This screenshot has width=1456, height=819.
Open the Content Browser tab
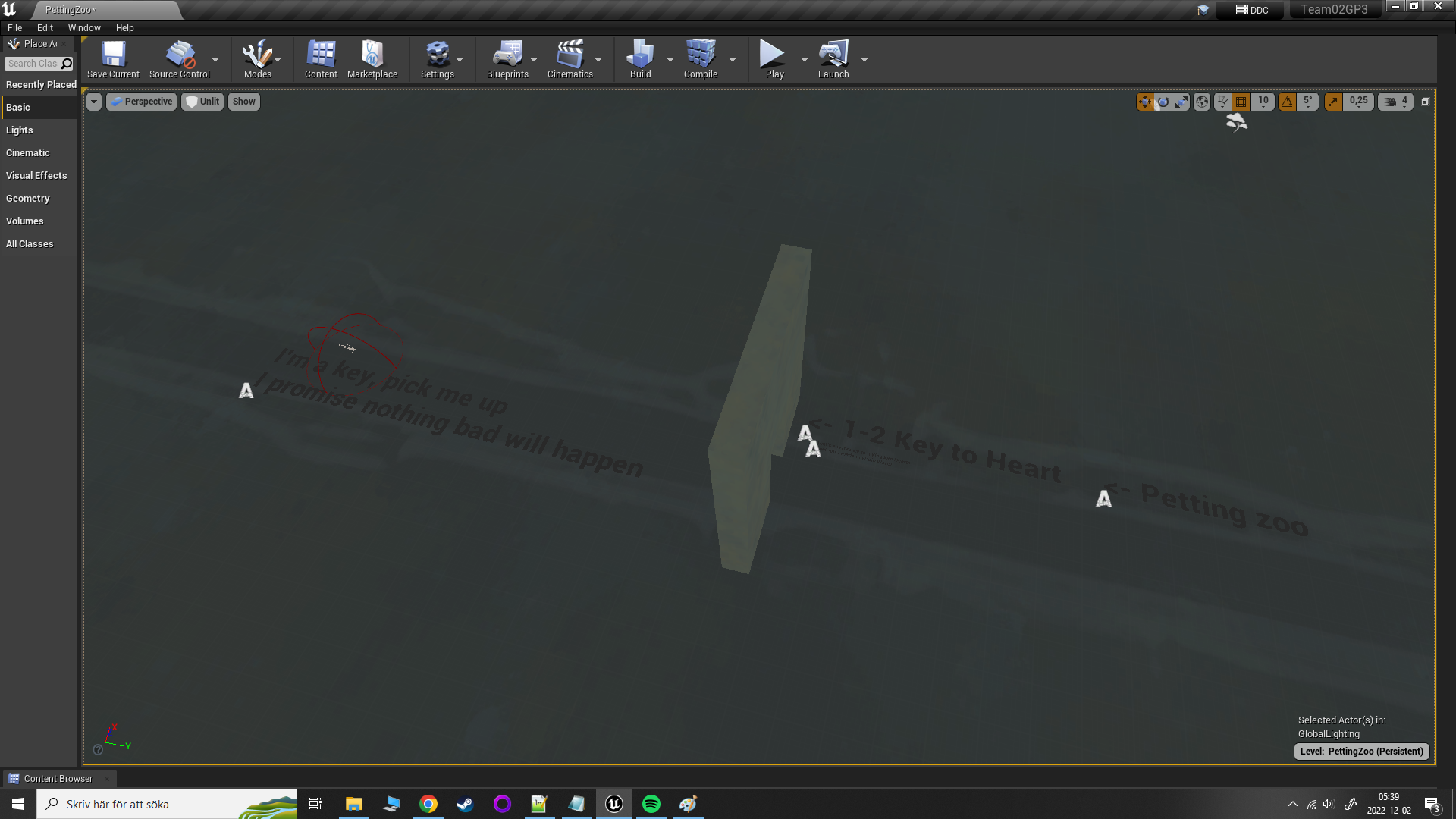pyautogui.click(x=58, y=779)
